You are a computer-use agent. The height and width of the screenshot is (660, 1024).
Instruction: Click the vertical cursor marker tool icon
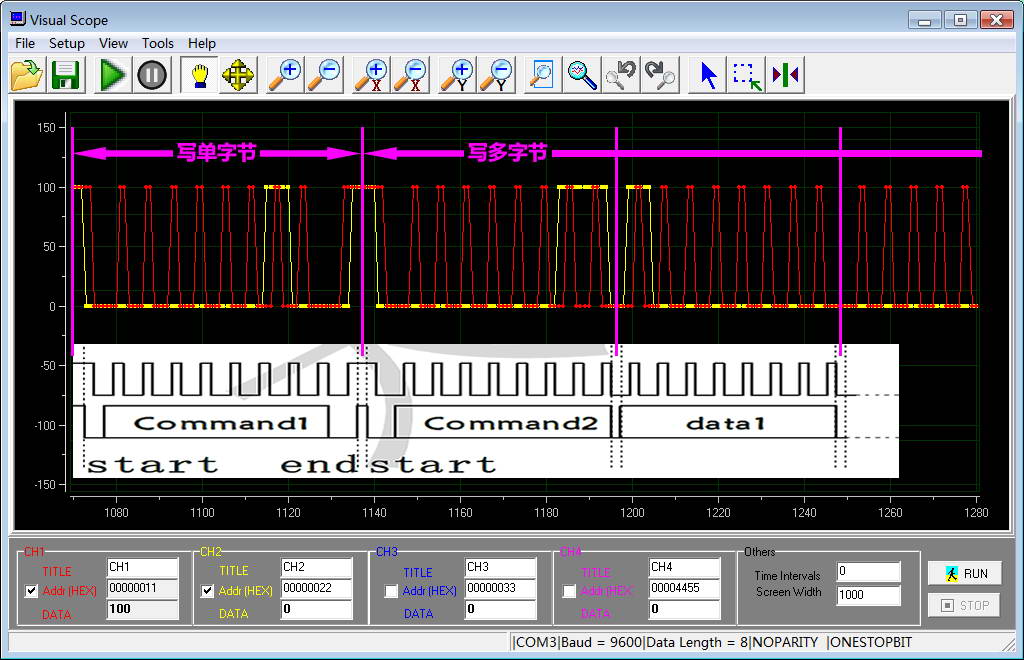(786, 75)
